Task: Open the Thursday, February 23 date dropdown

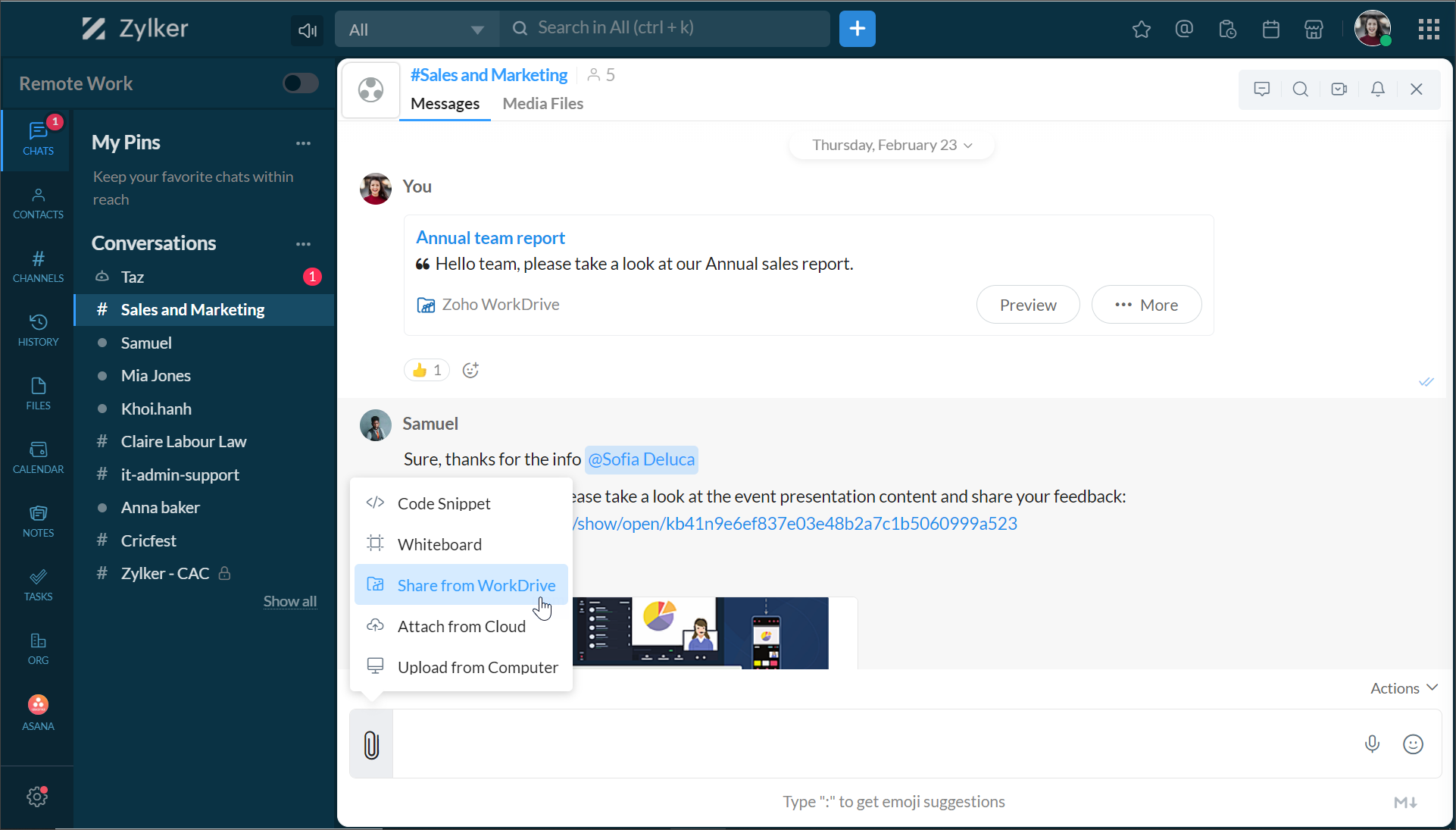Action: pyautogui.click(x=892, y=145)
